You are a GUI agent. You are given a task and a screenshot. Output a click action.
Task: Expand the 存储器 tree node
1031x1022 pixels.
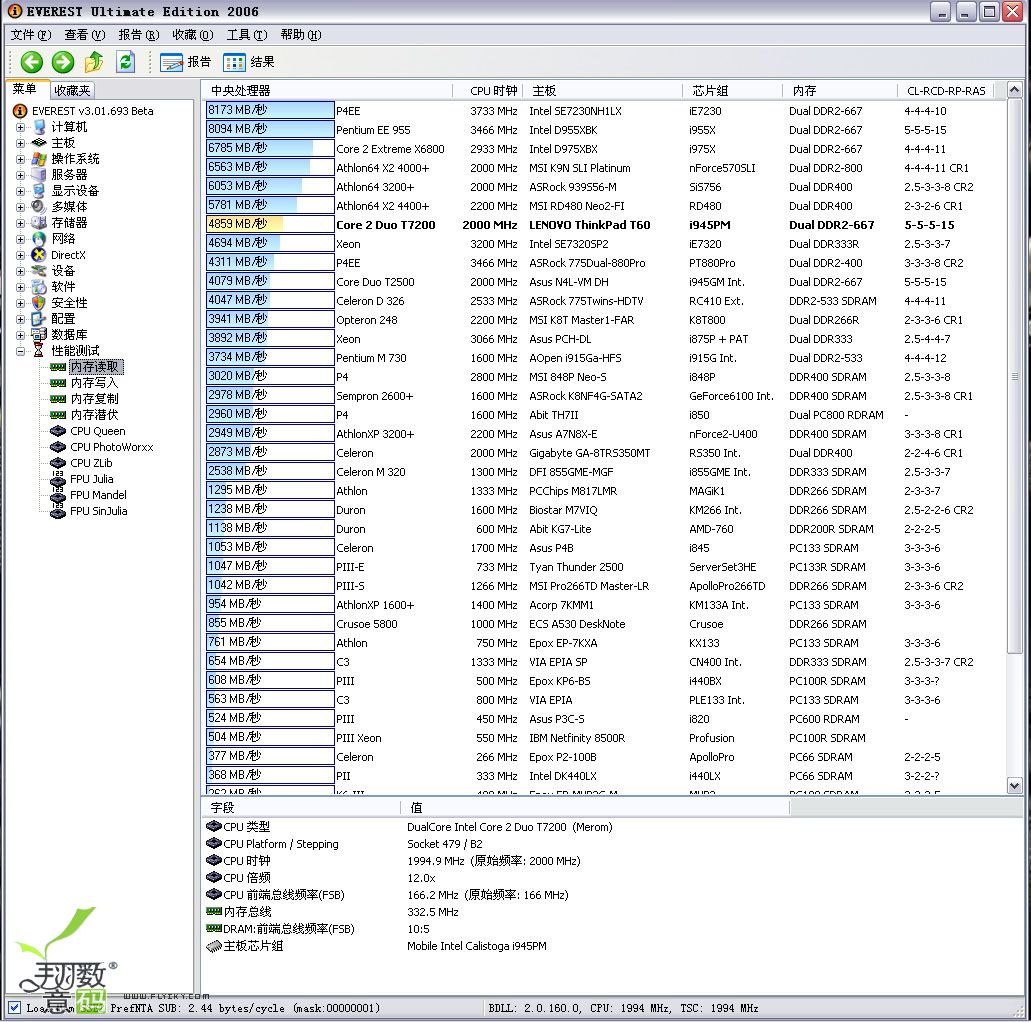(20, 222)
